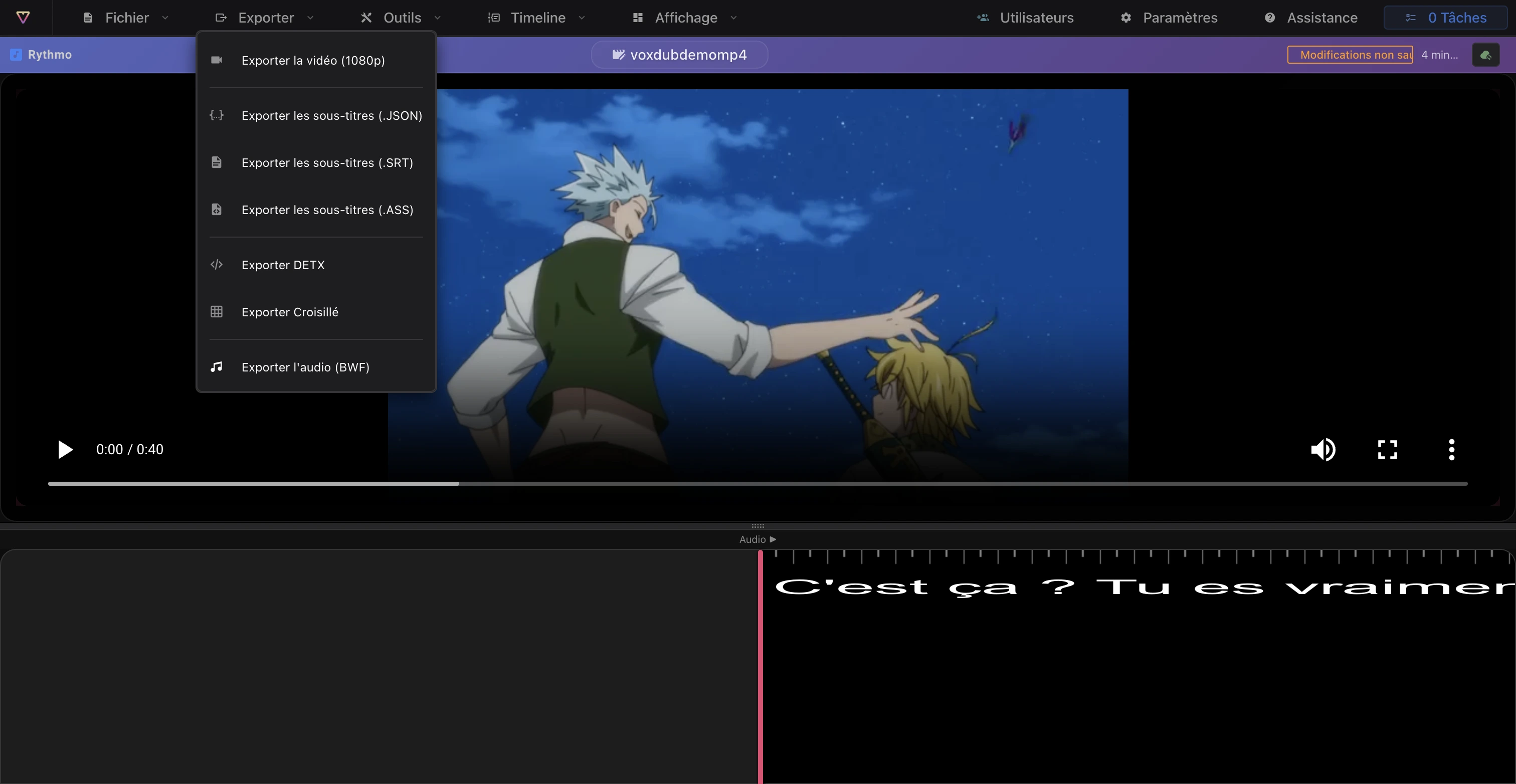The height and width of the screenshot is (784, 1516).
Task: Close the Exporter menu
Action: point(265,18)
